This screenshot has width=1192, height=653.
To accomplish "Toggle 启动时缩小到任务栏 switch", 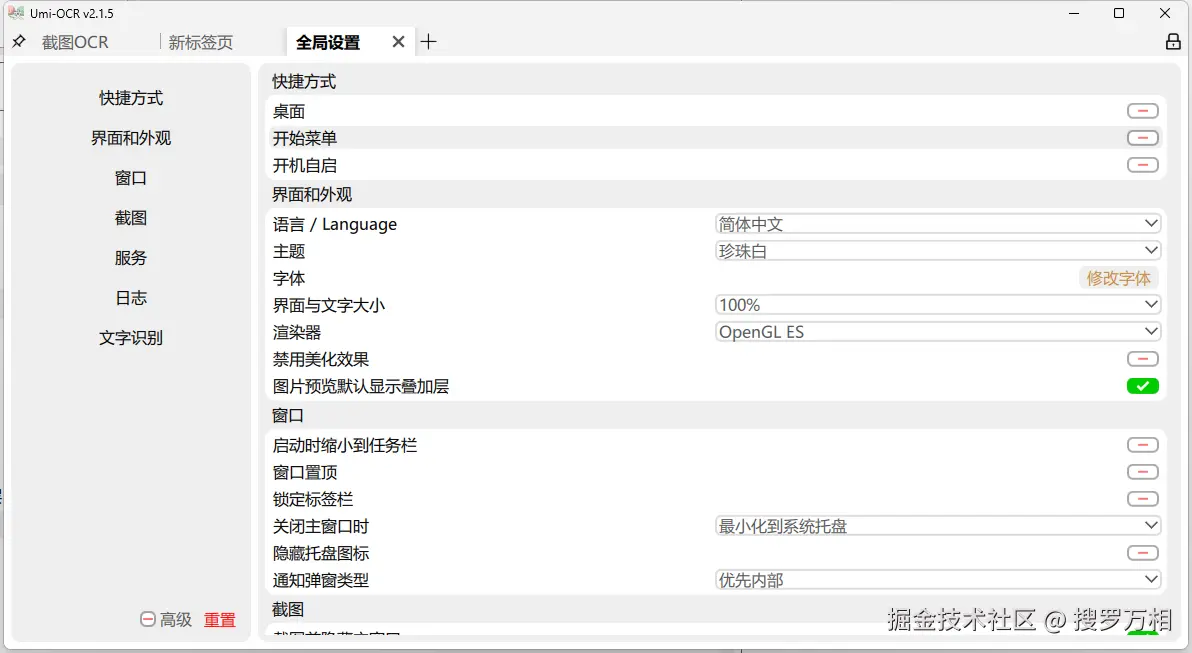I will (1143, 445).
